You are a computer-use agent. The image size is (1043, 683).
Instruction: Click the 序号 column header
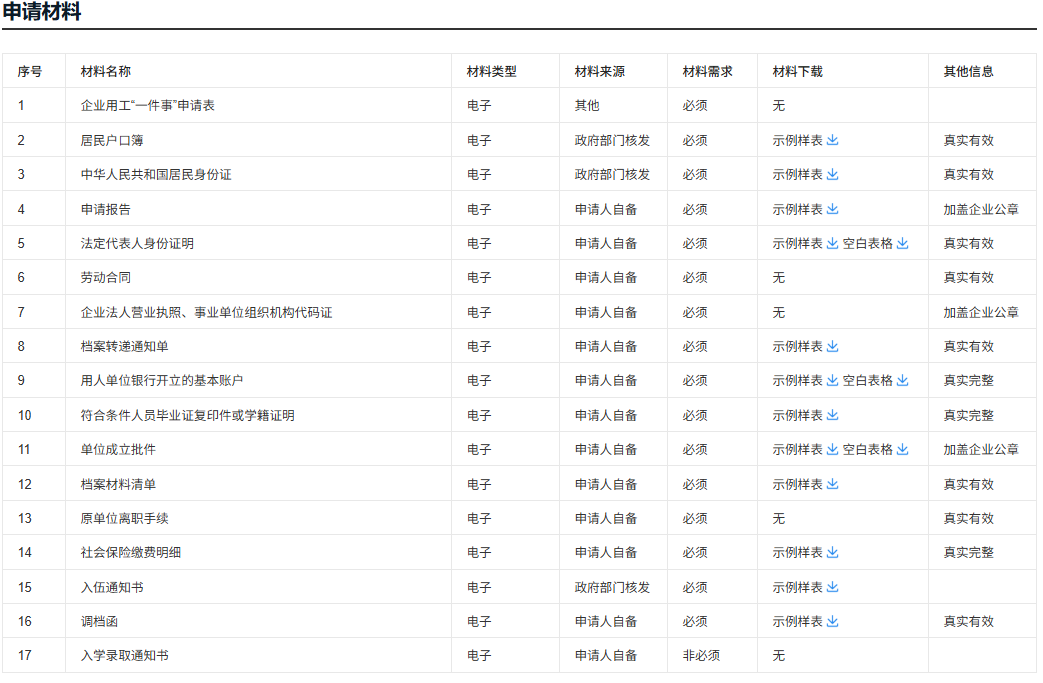pos(29,71)
